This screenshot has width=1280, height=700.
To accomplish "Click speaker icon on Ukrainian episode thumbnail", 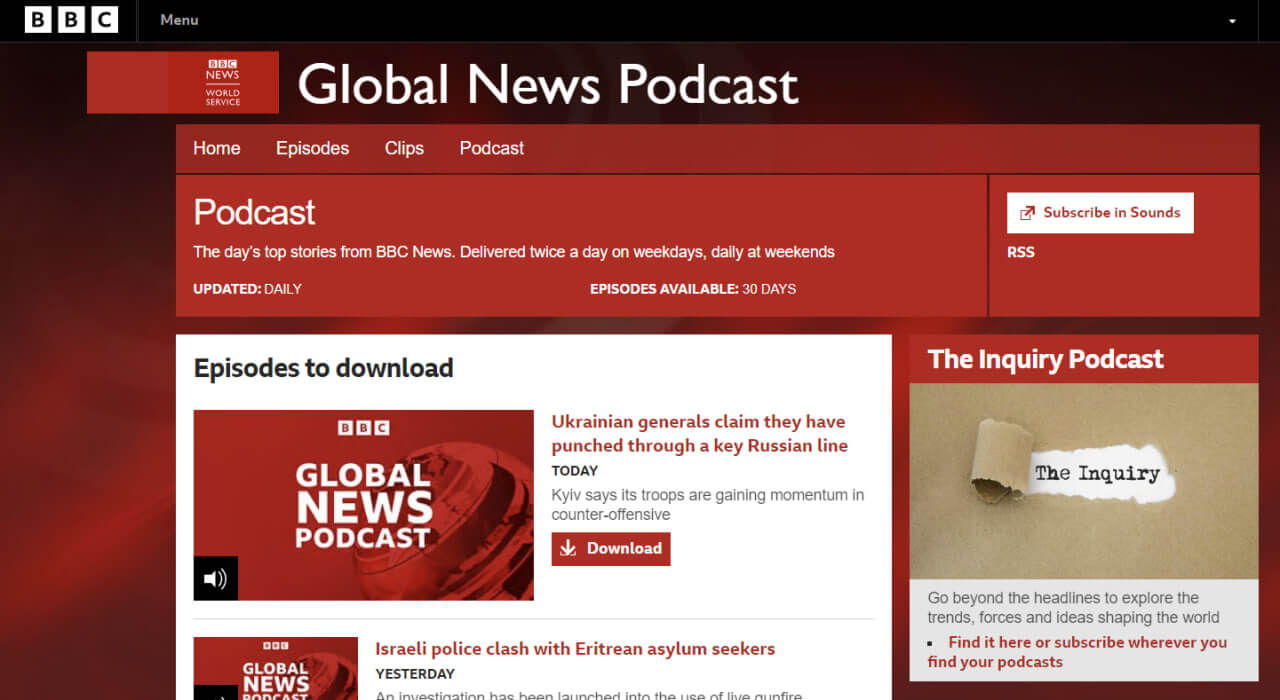I will [215, 578].
